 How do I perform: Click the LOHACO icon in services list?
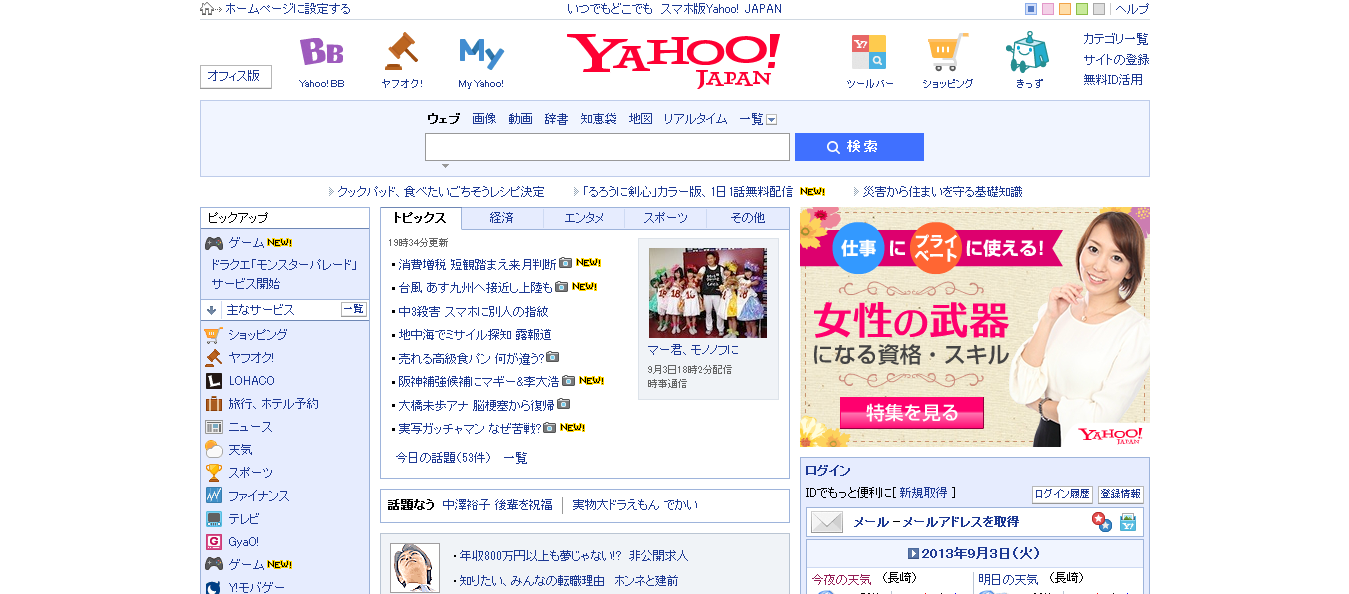(213, 381)
